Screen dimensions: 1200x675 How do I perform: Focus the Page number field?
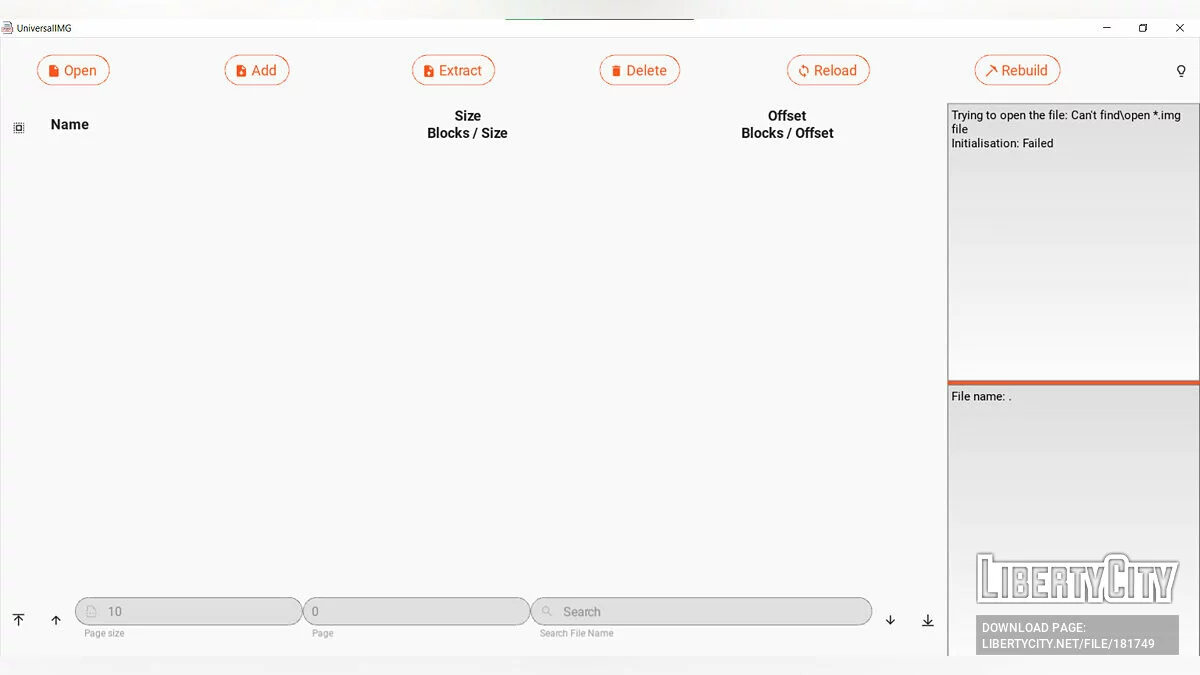418,611
